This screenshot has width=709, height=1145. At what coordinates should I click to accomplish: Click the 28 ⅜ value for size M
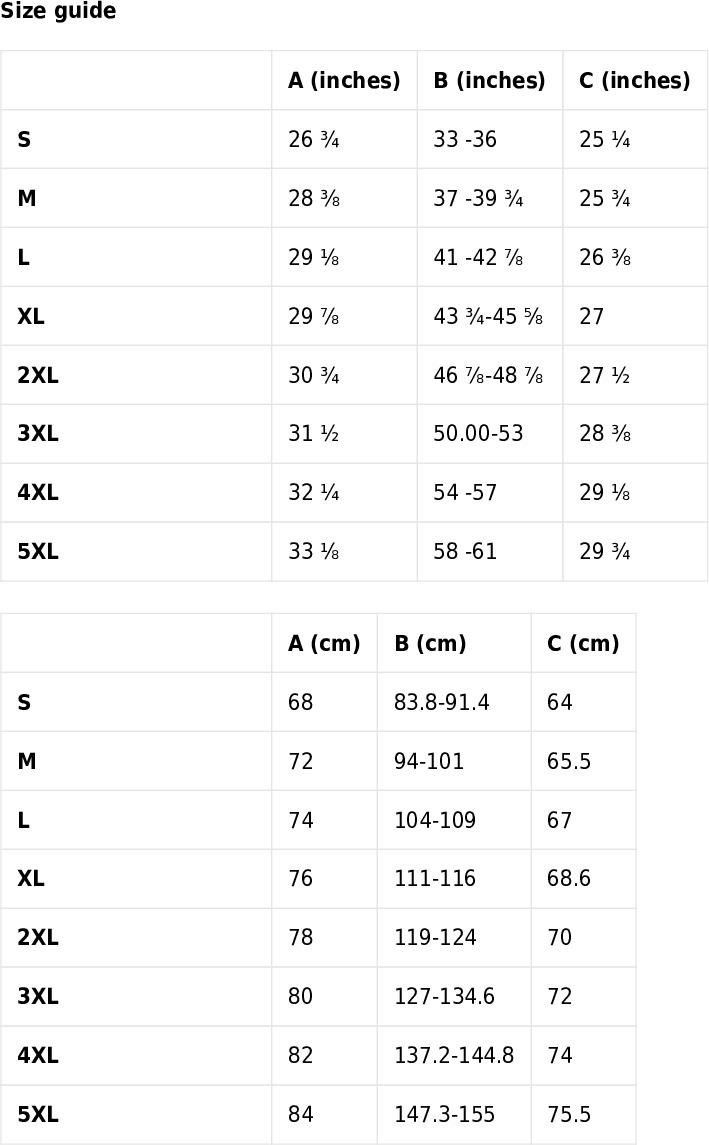coord(314,198)
